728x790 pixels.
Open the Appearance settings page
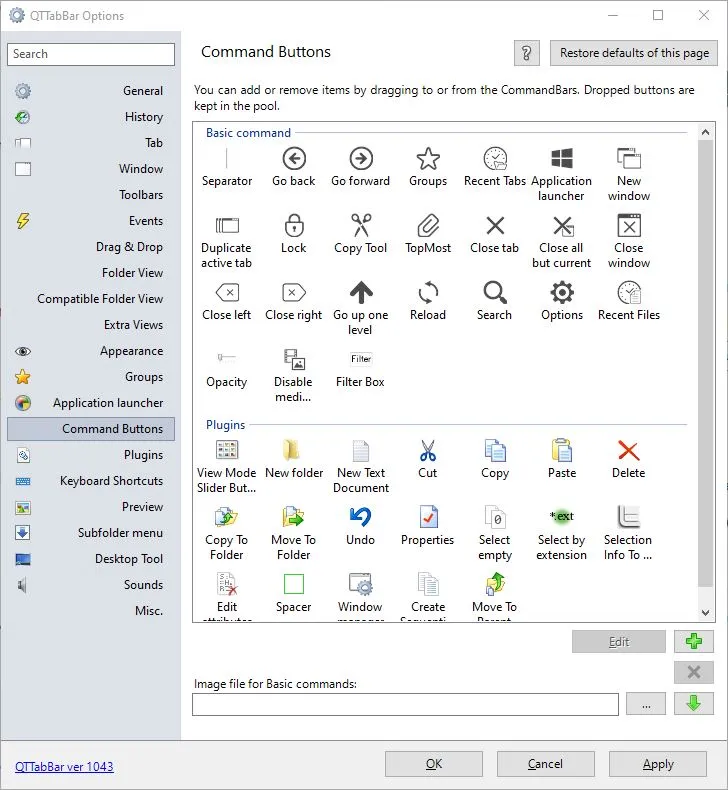point(91,351)
